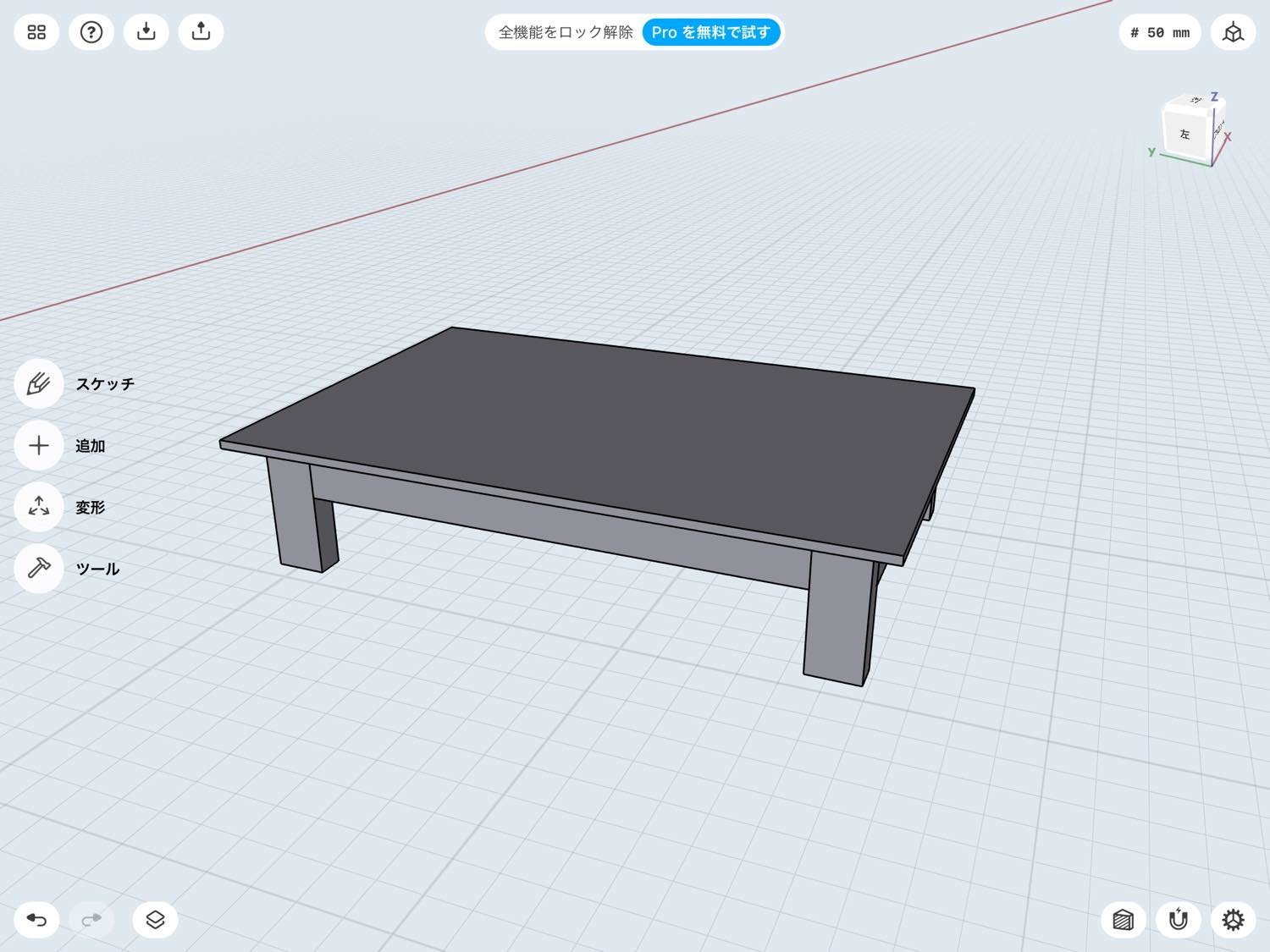Tap the export share icon
This screenshot has width=1270, height=952.
pos(201,32)
